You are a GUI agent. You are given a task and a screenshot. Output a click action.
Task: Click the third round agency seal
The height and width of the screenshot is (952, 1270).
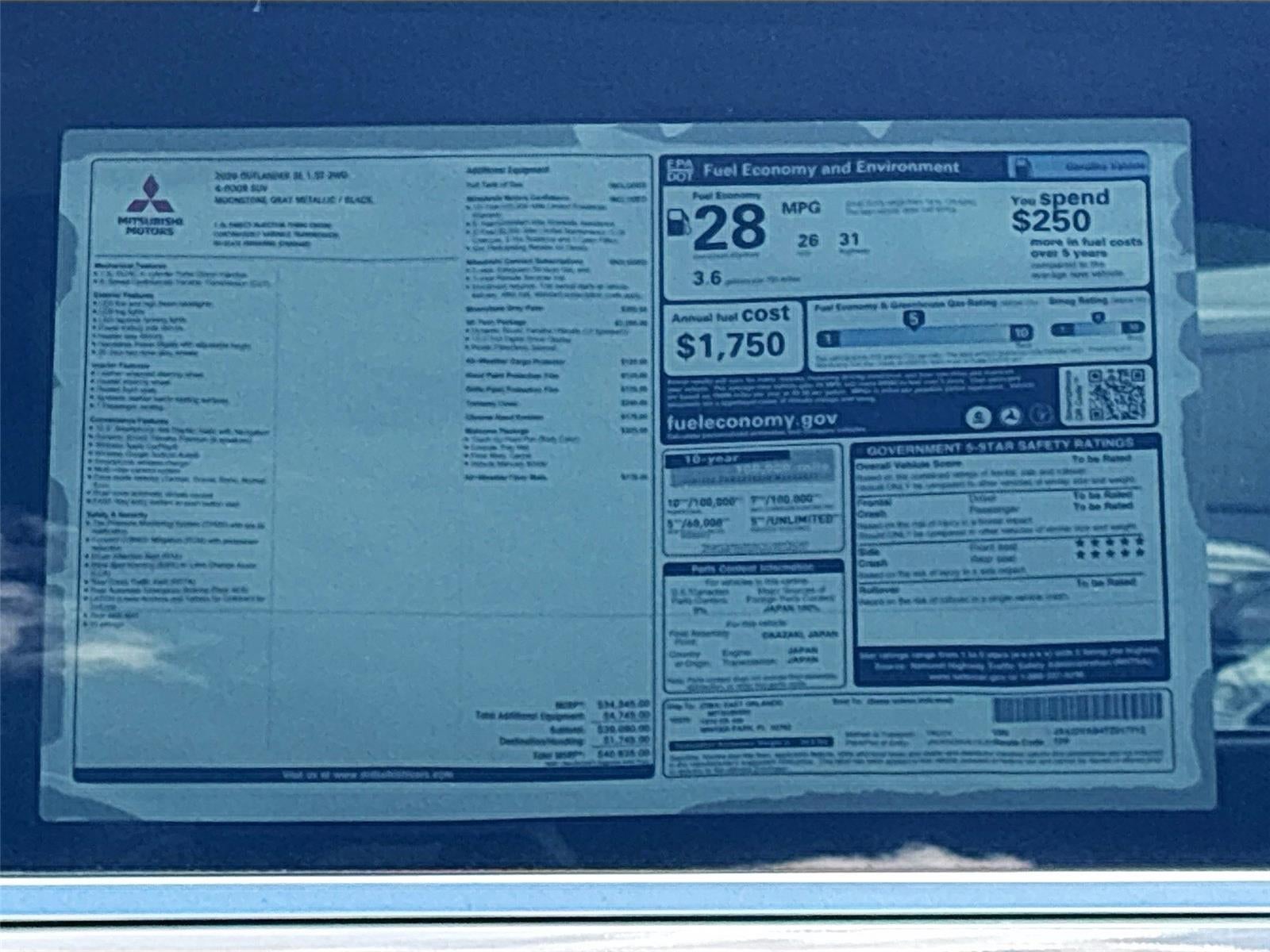coord(1041,414)
